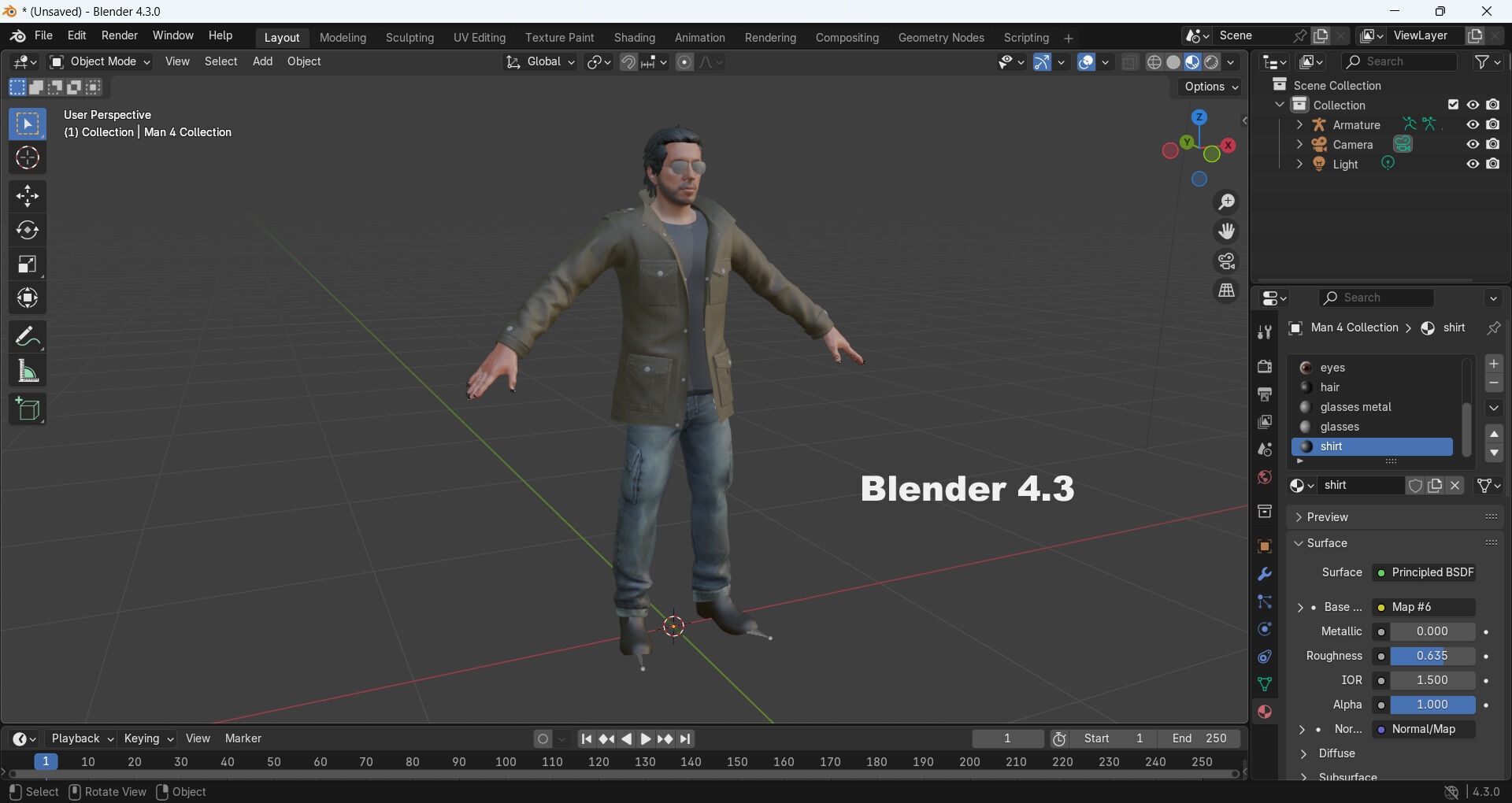Image resolution: width=1512 pixels, height=803 pixels.
Task: Toggle X-ray mode
Action: [x=1129, y=62]
